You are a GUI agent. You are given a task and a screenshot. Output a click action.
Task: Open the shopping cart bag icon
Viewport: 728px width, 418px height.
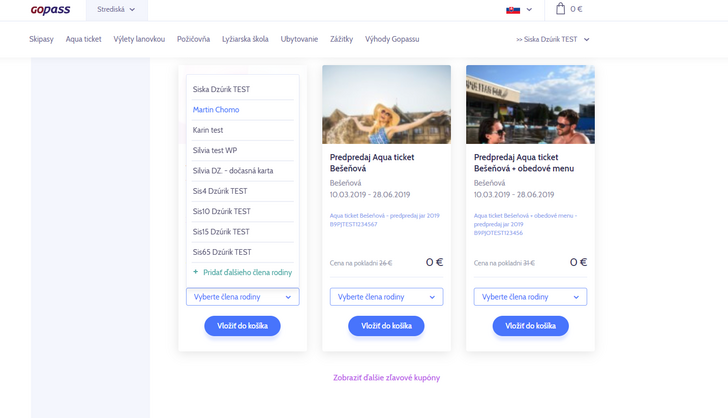coord(560,9)
